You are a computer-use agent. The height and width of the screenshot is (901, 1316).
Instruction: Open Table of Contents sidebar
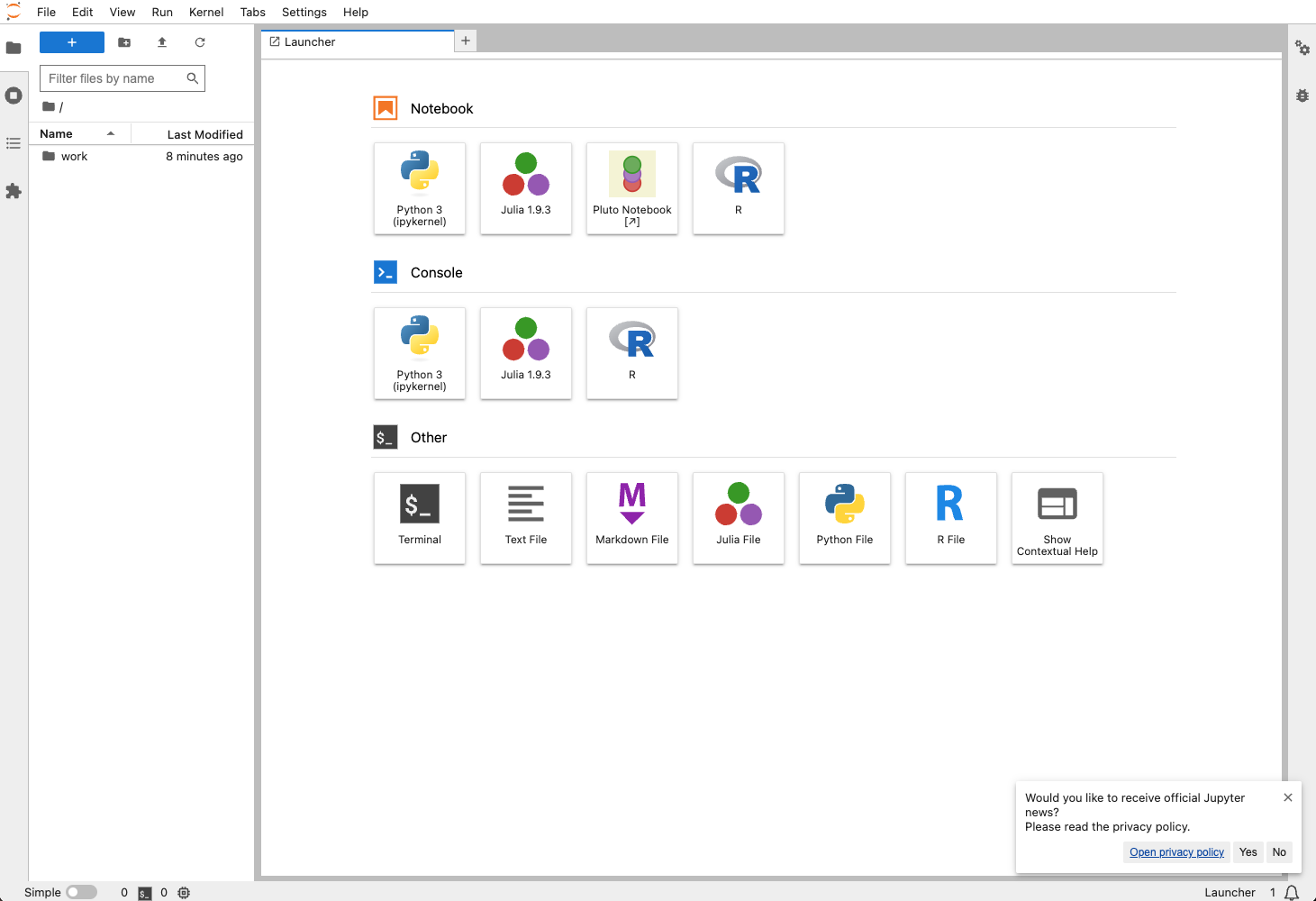coord(14,143)
